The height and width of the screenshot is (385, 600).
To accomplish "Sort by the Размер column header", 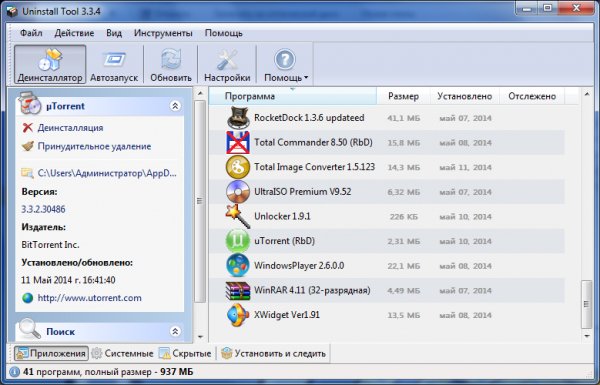I will [403, 96].
